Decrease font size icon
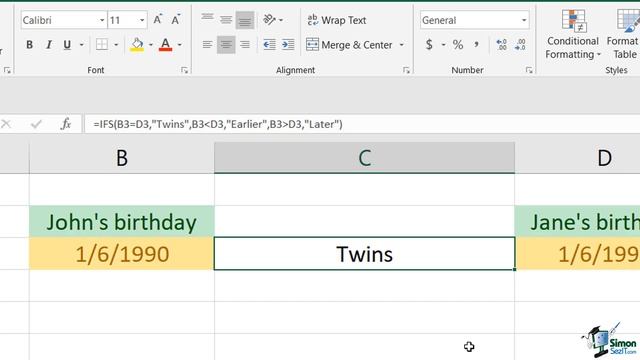The image size is (640, 360). 176,20
